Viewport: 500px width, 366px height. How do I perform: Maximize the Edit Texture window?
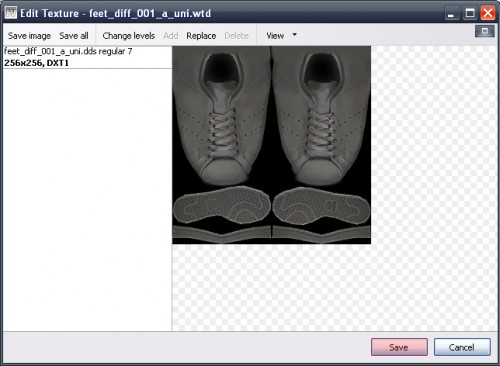click(x=470, y=14)
